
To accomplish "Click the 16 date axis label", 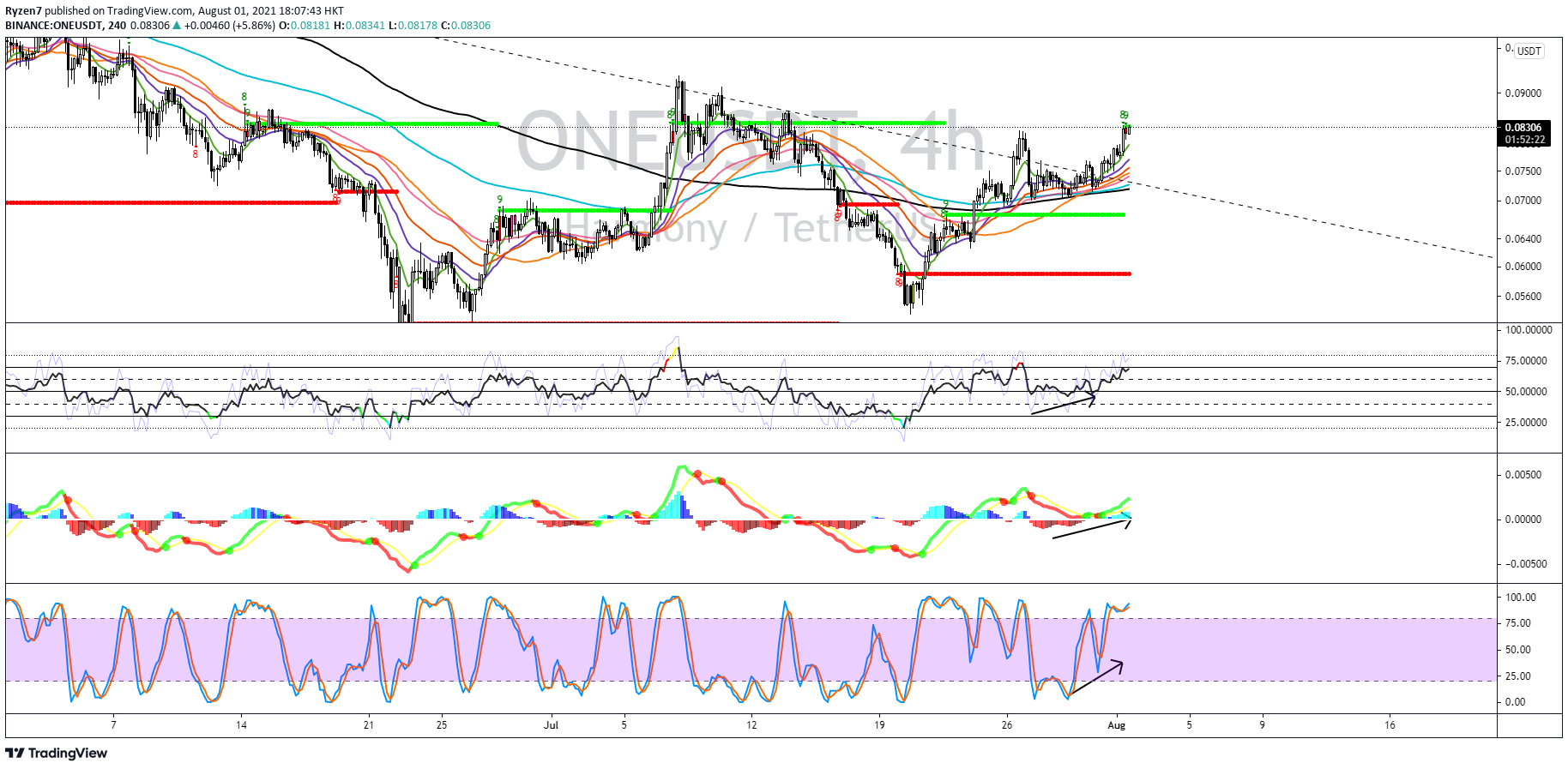I will point(1390,725).
